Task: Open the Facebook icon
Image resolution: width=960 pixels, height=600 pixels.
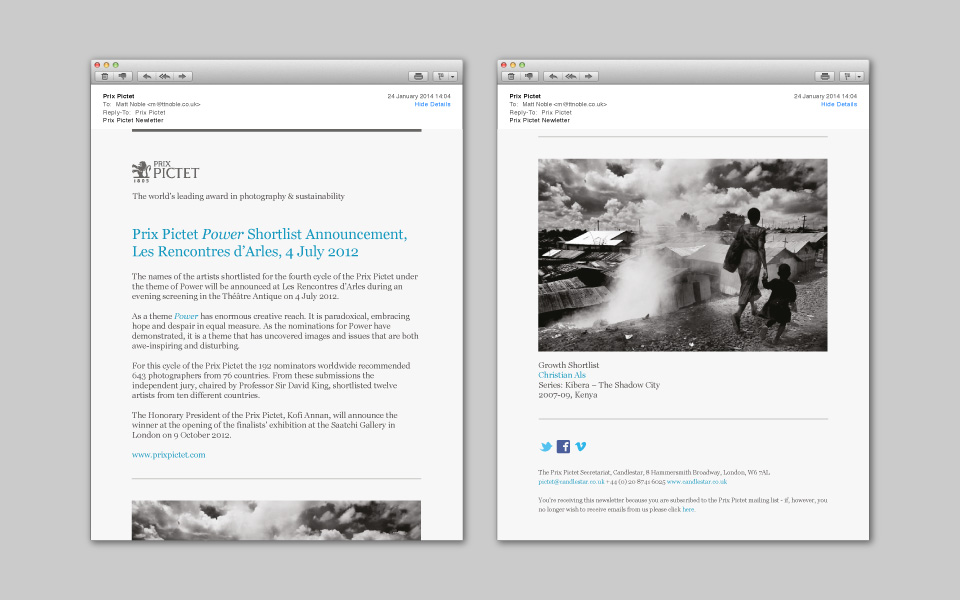Action: pyautogui.click(x=563, y=446)
